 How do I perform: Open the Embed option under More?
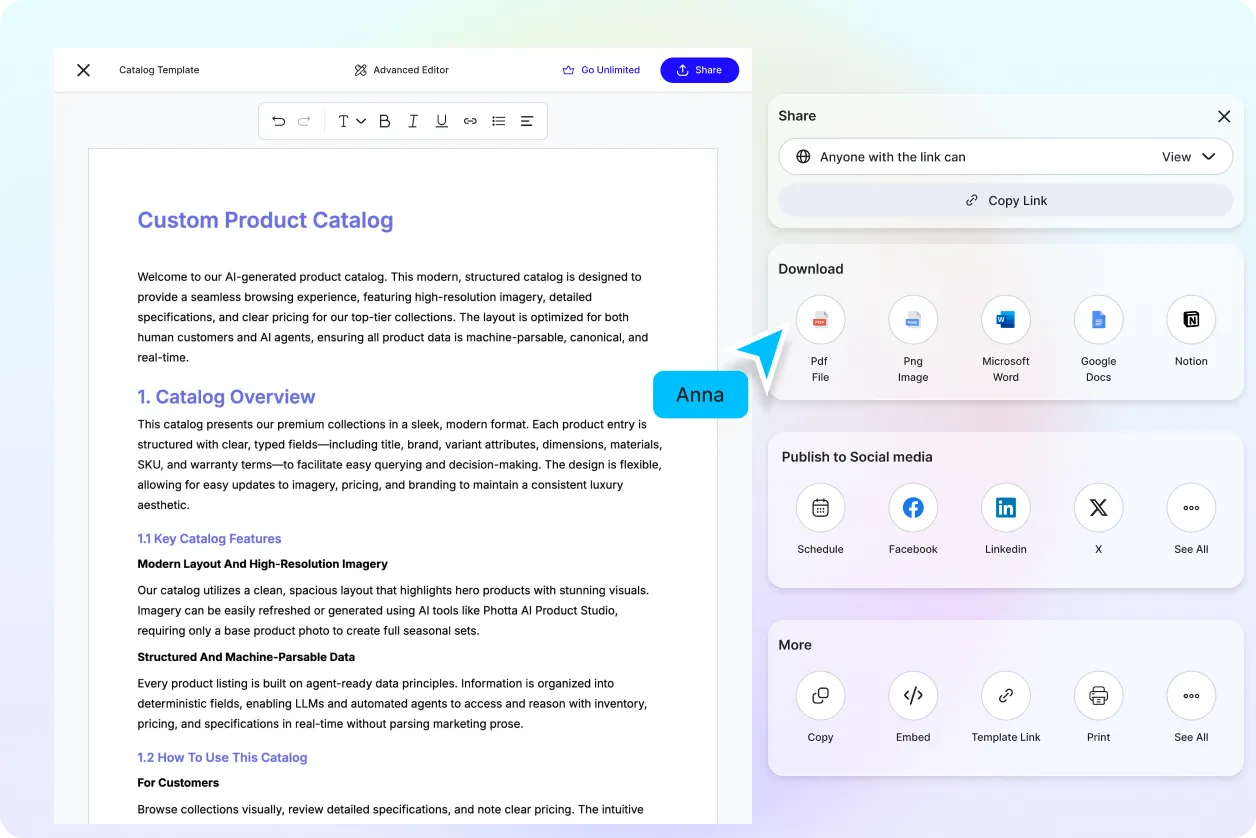[x=913, y=695]
